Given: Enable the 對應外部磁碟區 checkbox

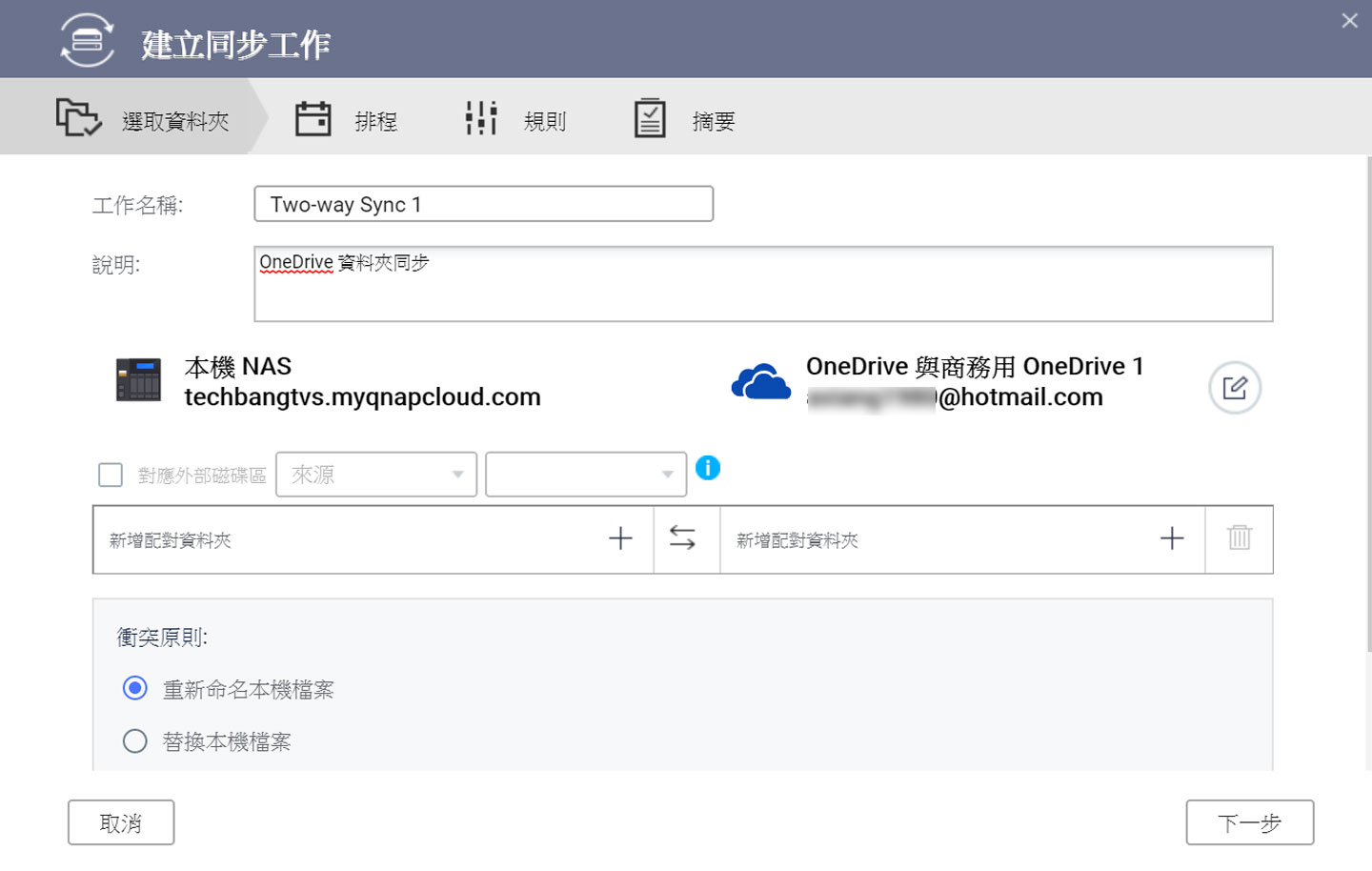Looking at the screenshot, I should [111, 475].
